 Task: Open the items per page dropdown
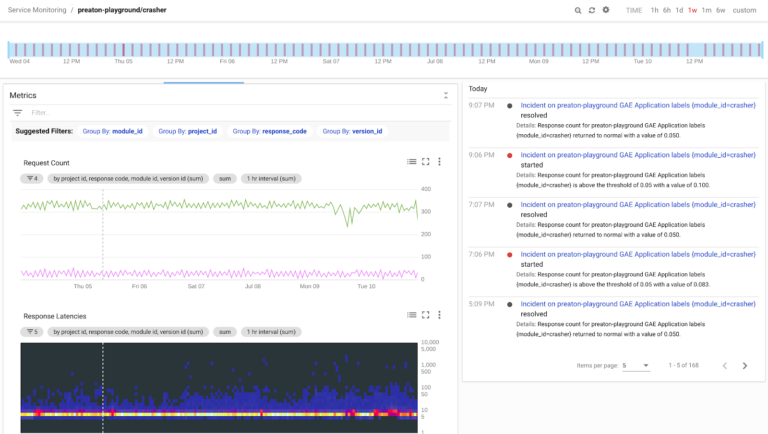click(x=634, y=366)
